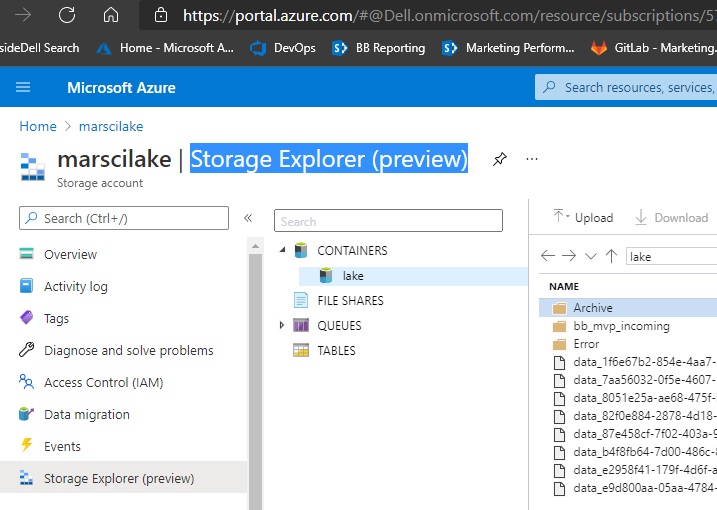
Task: Click the Activity log icon
Action: point(27,285)
